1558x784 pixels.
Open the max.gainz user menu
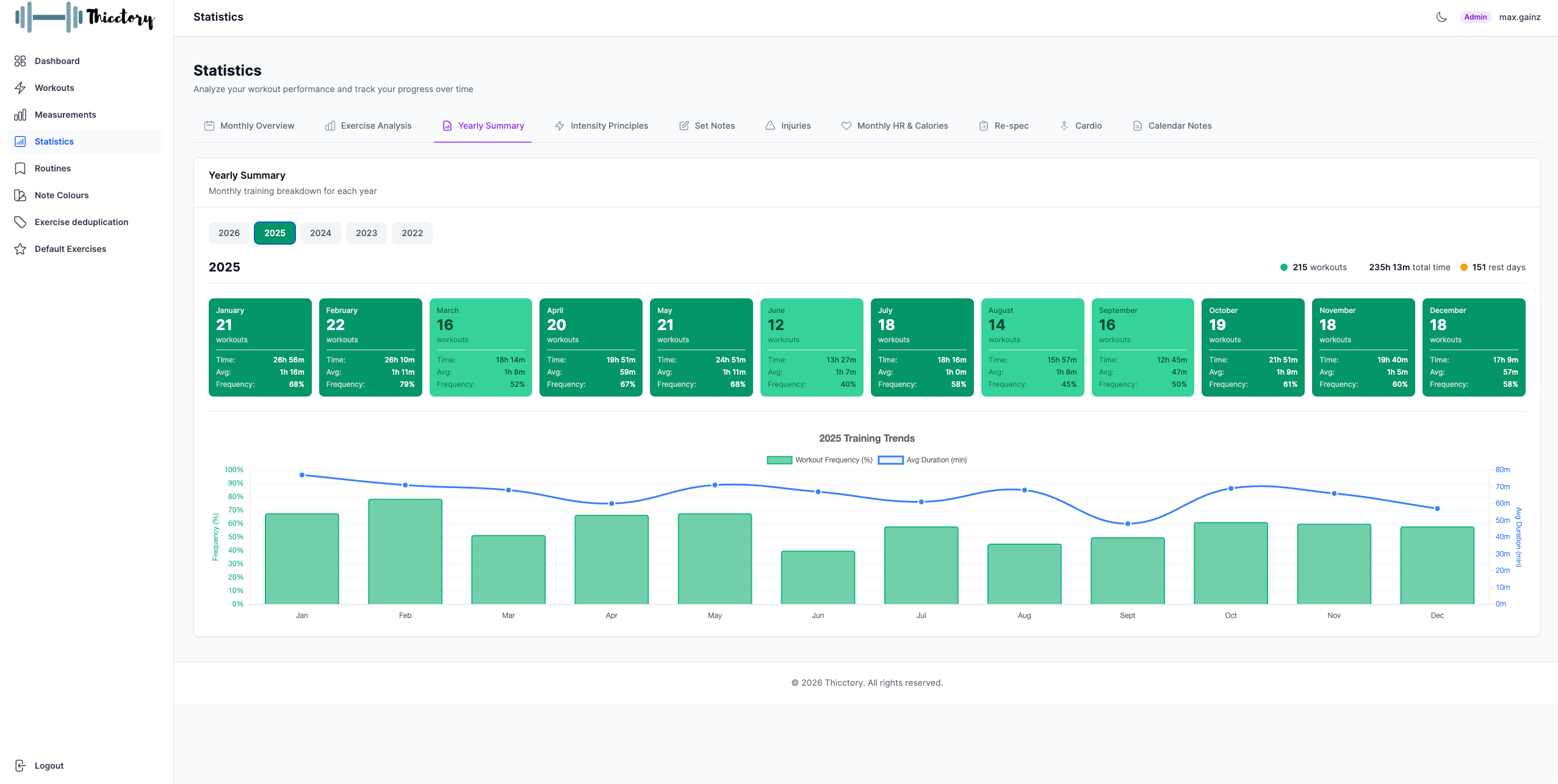click(x=1519, y=17)
